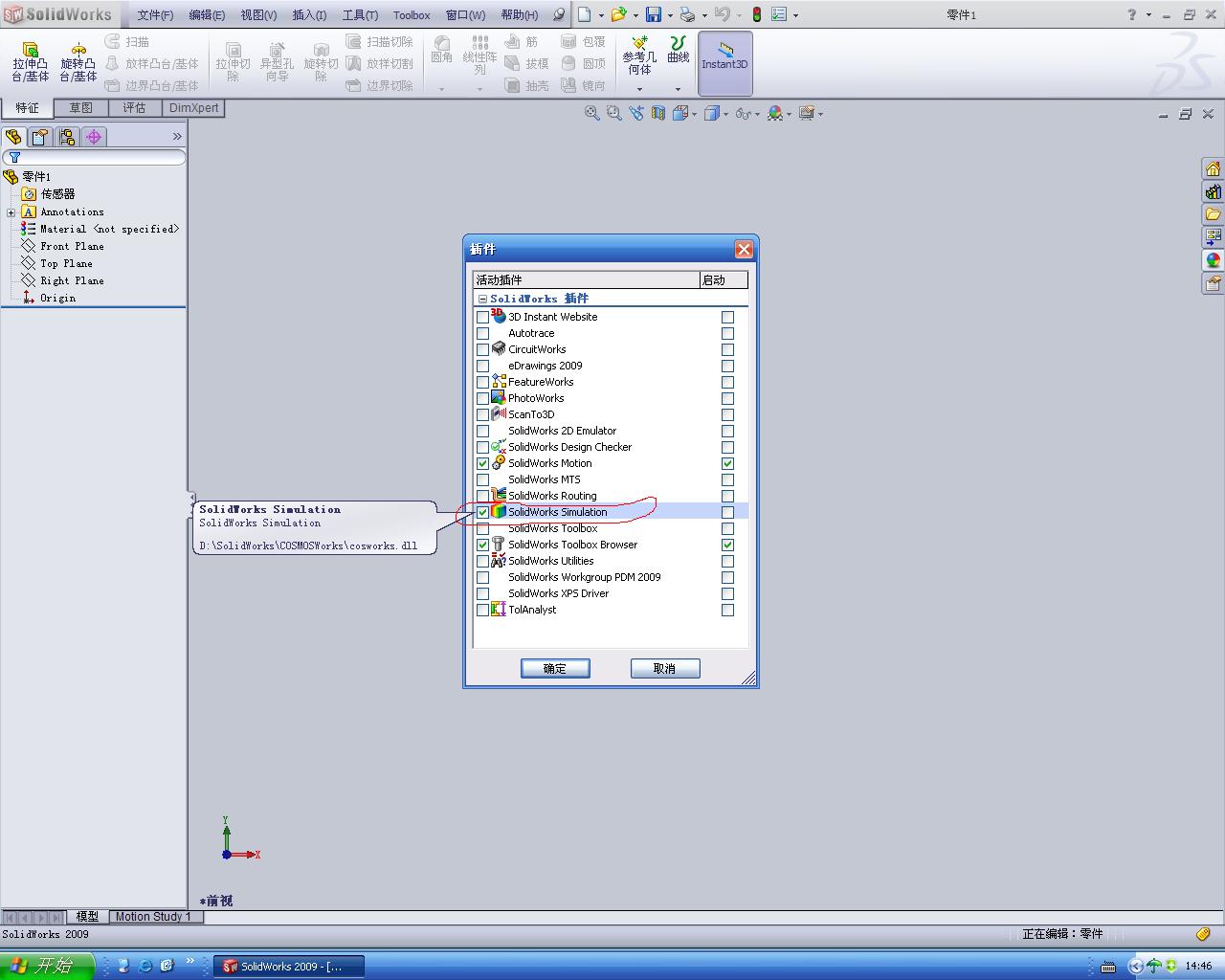The image size is (1225, 980).
Task: Click the Open file folder icon
Action: pyautogui.click(x=618, y=14)
